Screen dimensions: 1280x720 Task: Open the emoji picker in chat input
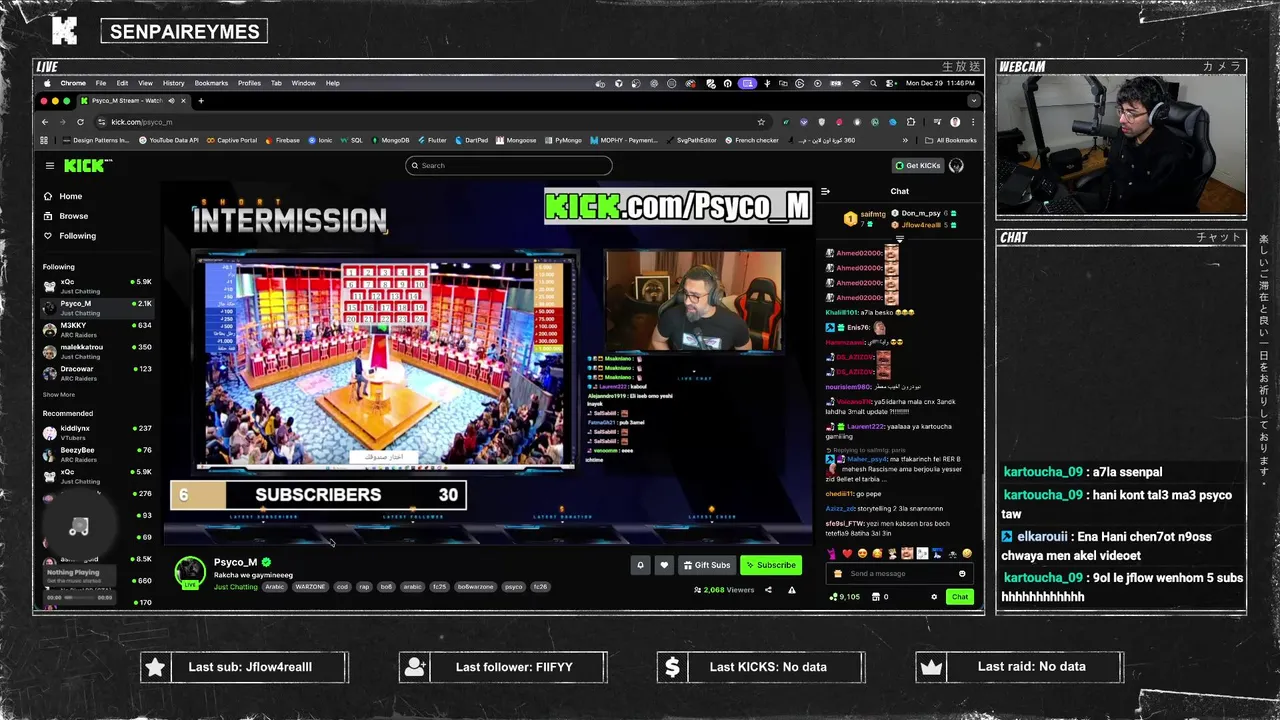click(962, 574)
